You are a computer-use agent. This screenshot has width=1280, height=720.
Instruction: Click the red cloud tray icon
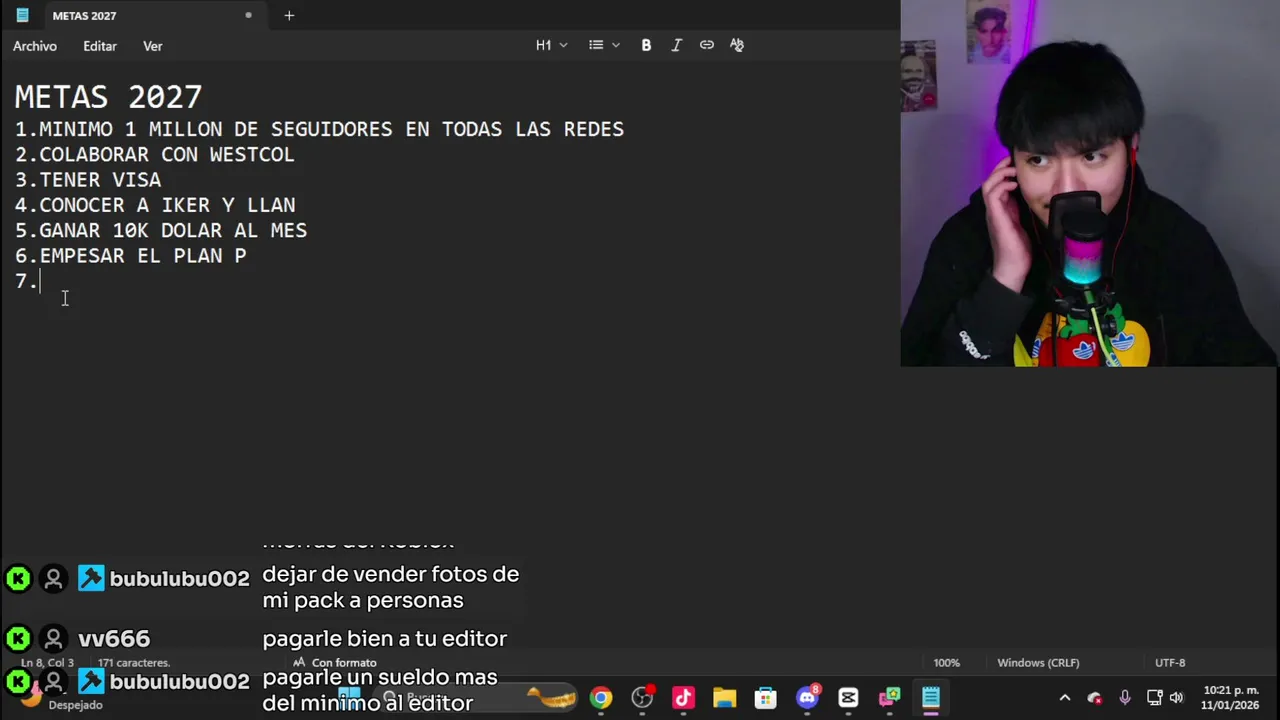pos(1095,698)
